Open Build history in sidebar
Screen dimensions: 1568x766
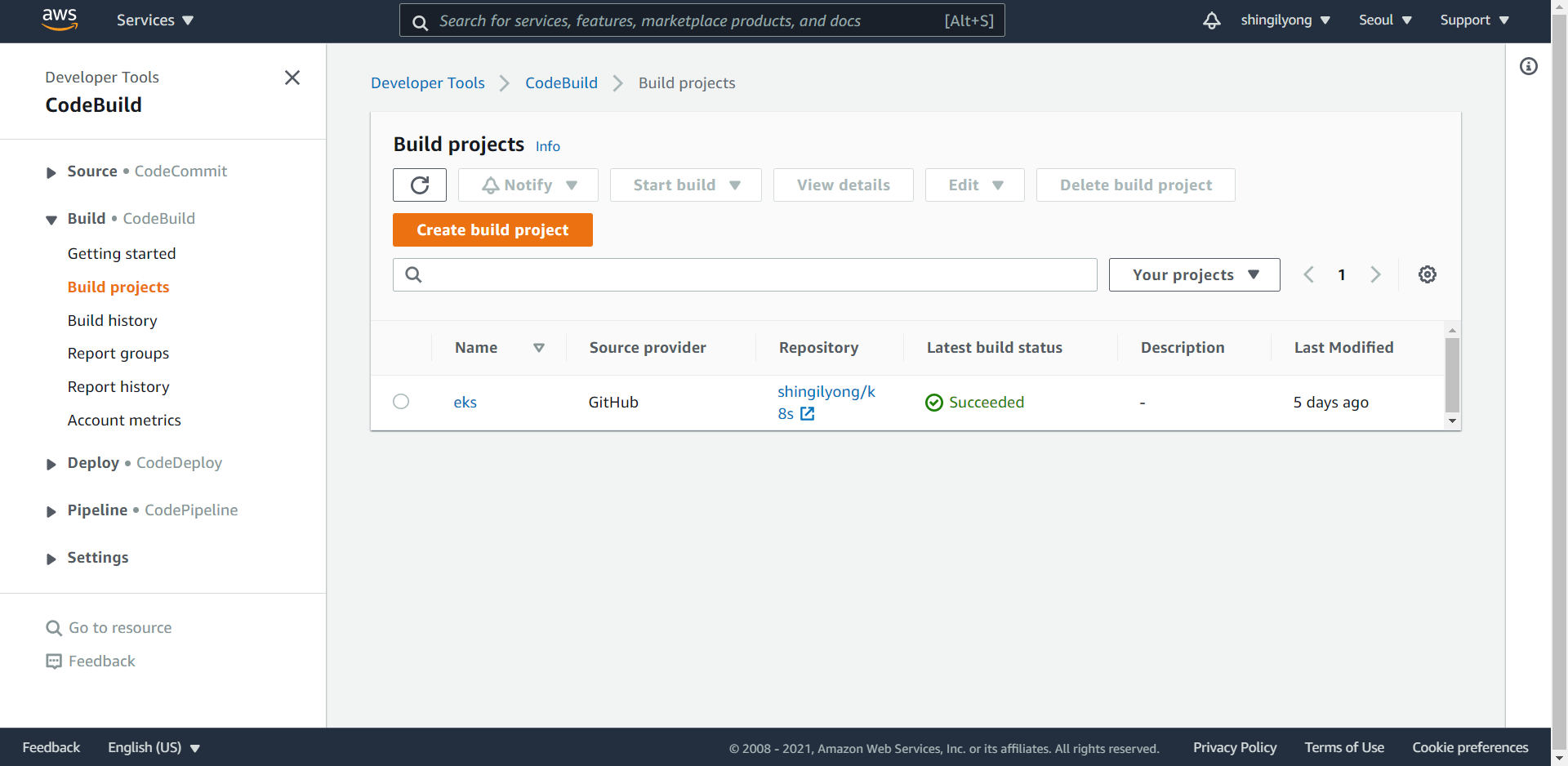113,321
